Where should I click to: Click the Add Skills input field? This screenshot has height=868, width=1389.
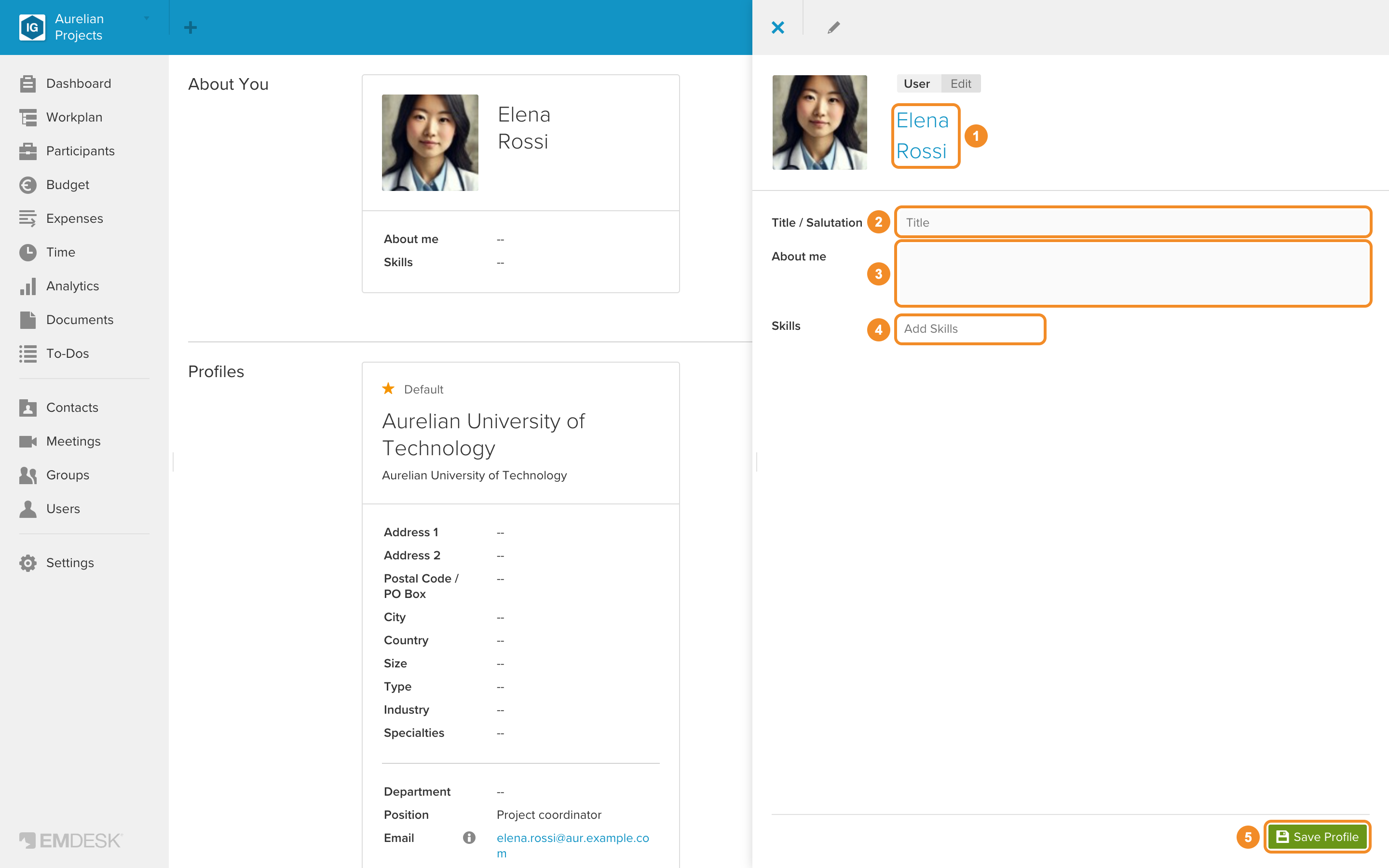click(x=969, y=329)
